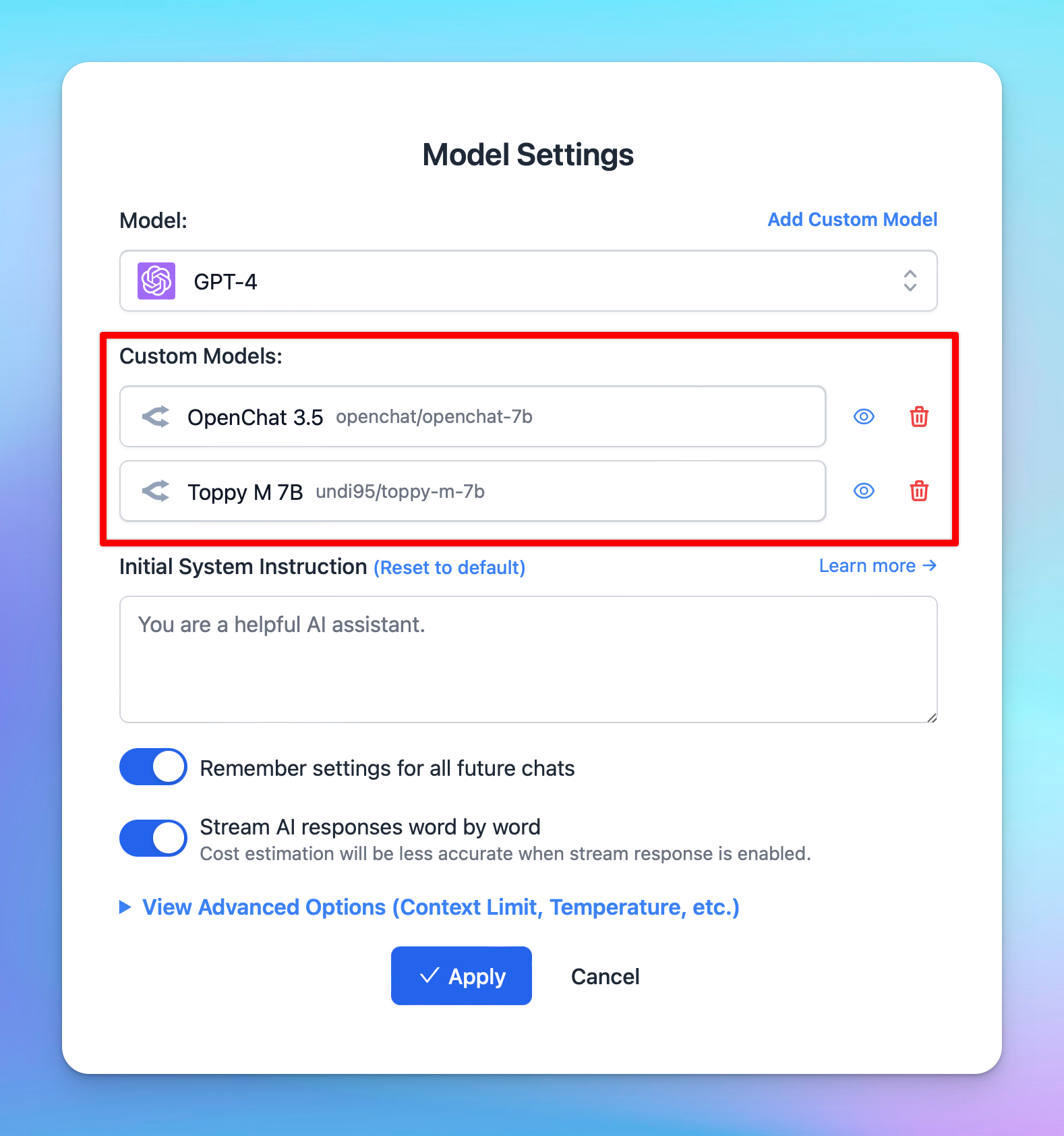1064x1136 pixels.
Task: Click the Add Custom Model link
Action: tap(852, 219)
